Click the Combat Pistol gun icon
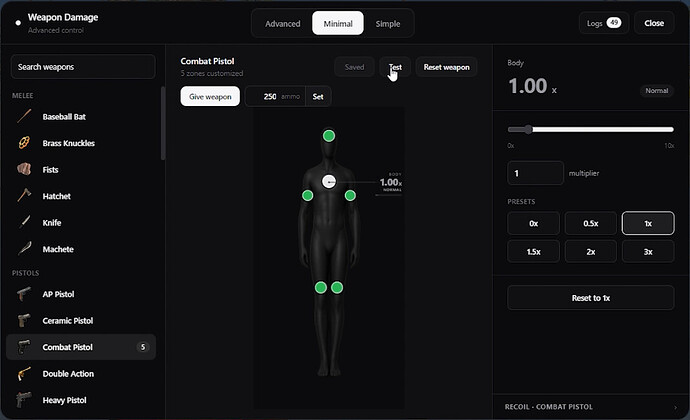Viewport: 690px width, 420px height. point(24,347)
